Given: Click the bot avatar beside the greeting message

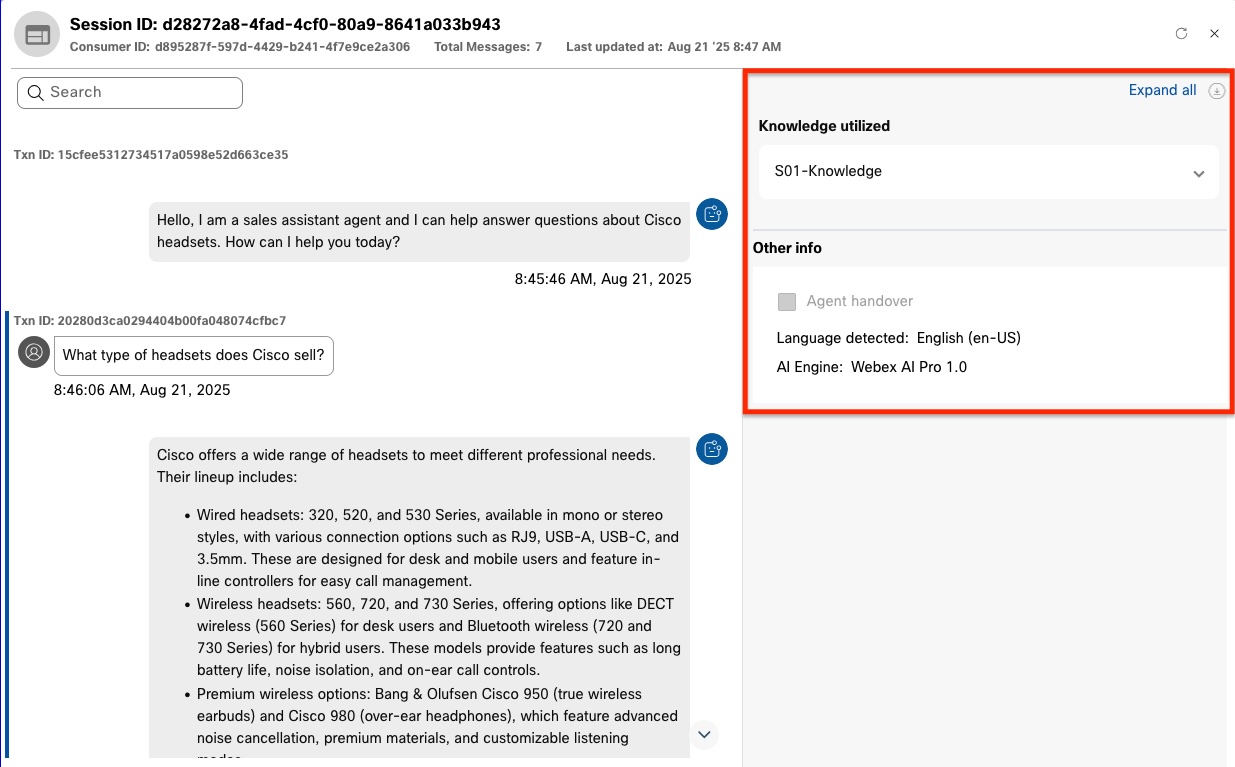Looking at the screenshot, I should click(712, 214).
